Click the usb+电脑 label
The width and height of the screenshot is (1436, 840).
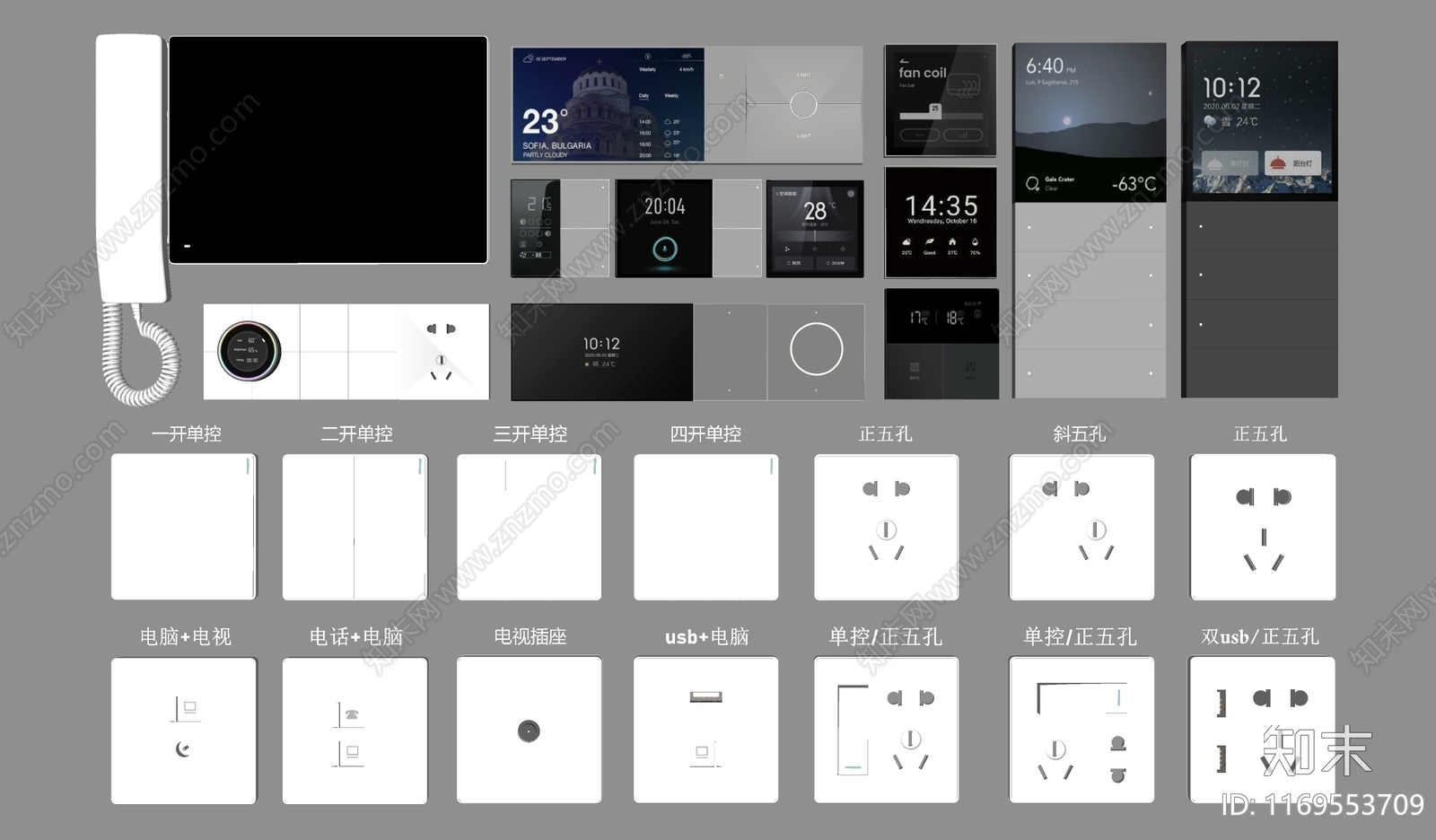pos(706,636)
